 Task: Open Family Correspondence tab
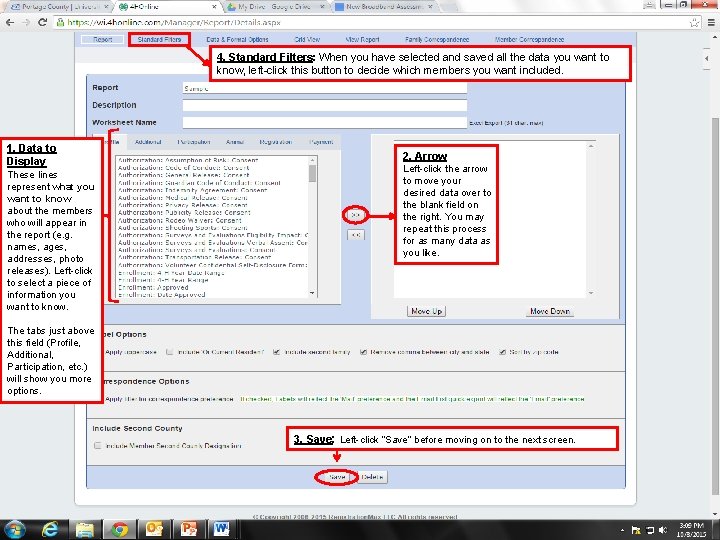437,39
